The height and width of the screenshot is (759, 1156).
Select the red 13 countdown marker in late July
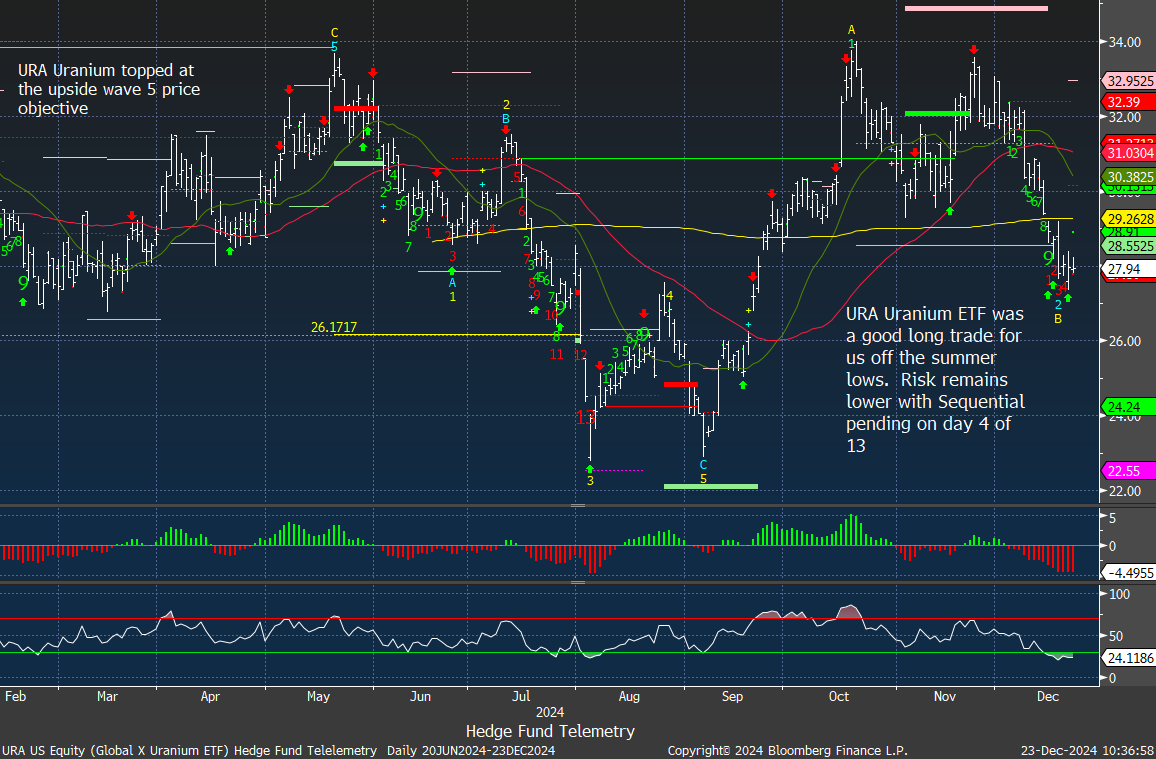[x=585, y=416]
